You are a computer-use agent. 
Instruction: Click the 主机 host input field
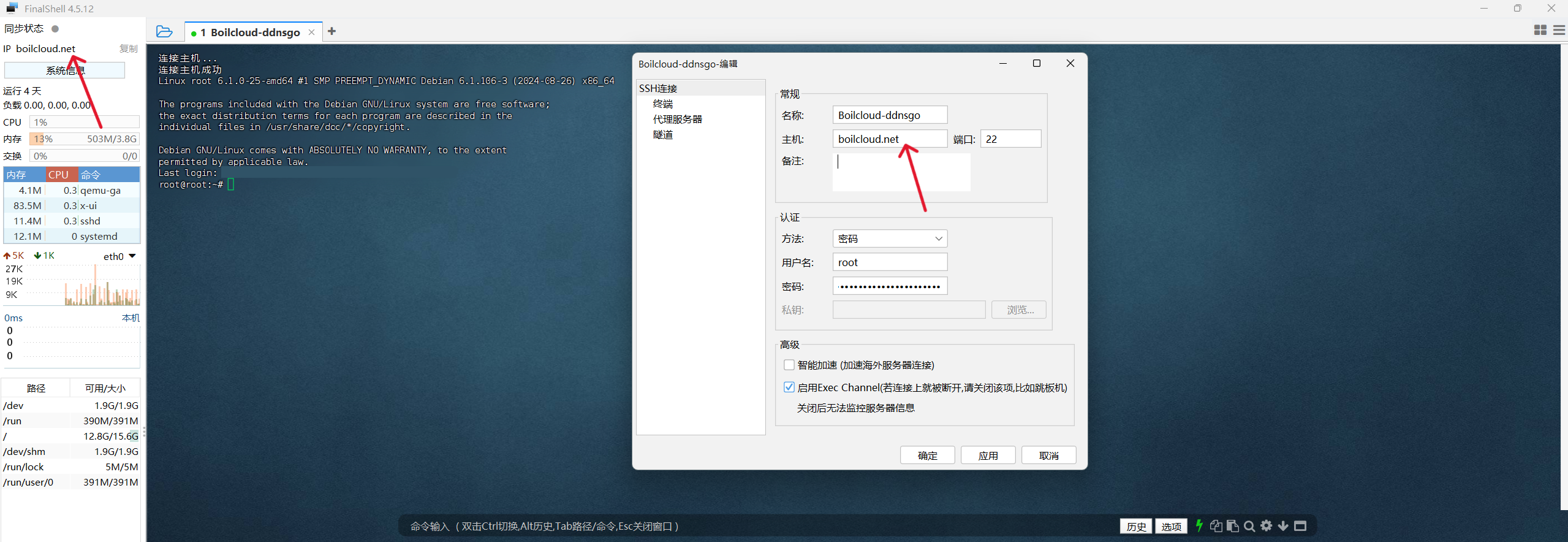coord(890,139)
